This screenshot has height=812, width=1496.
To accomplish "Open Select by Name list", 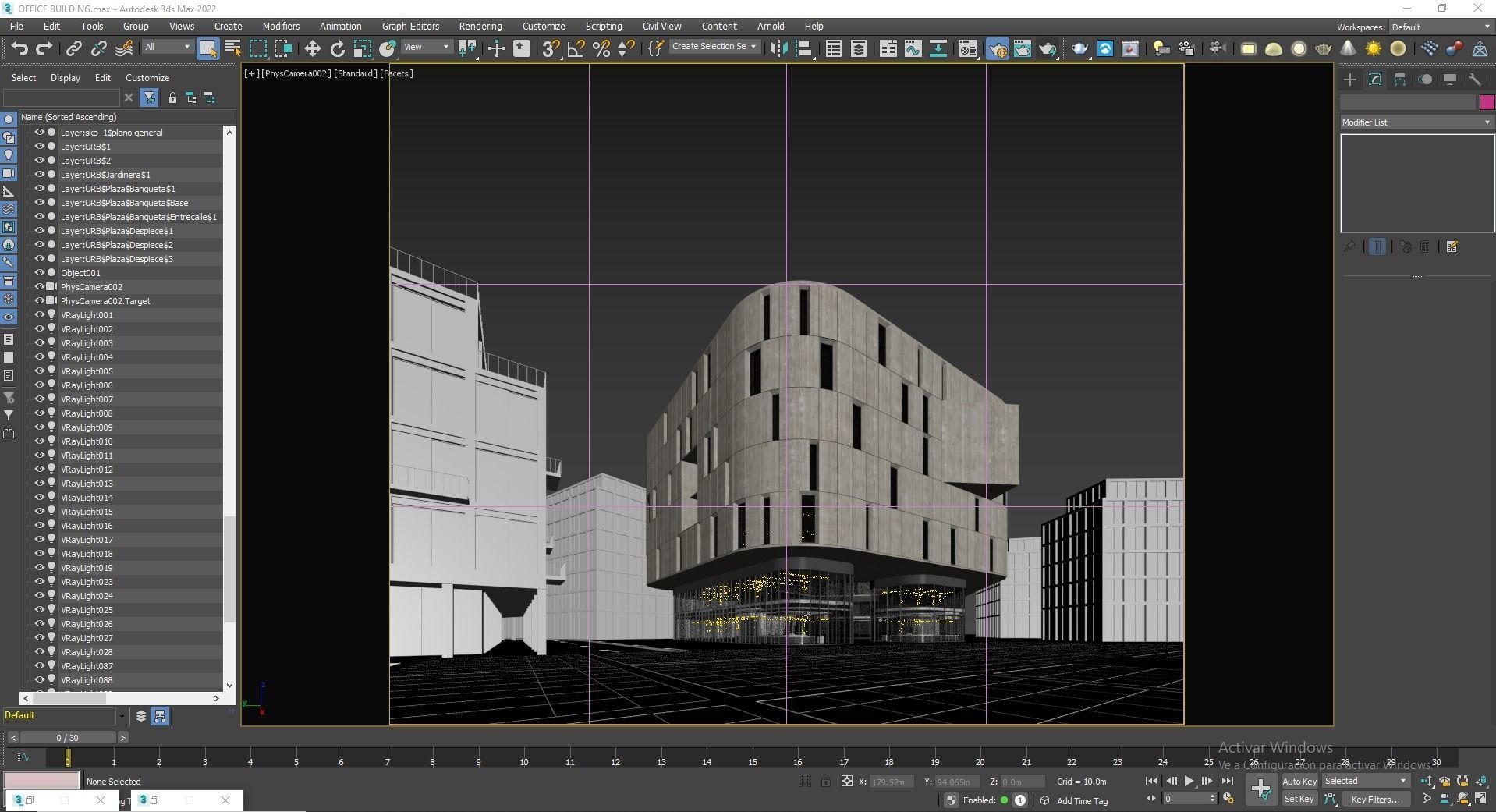I will (x=232, y=48).
